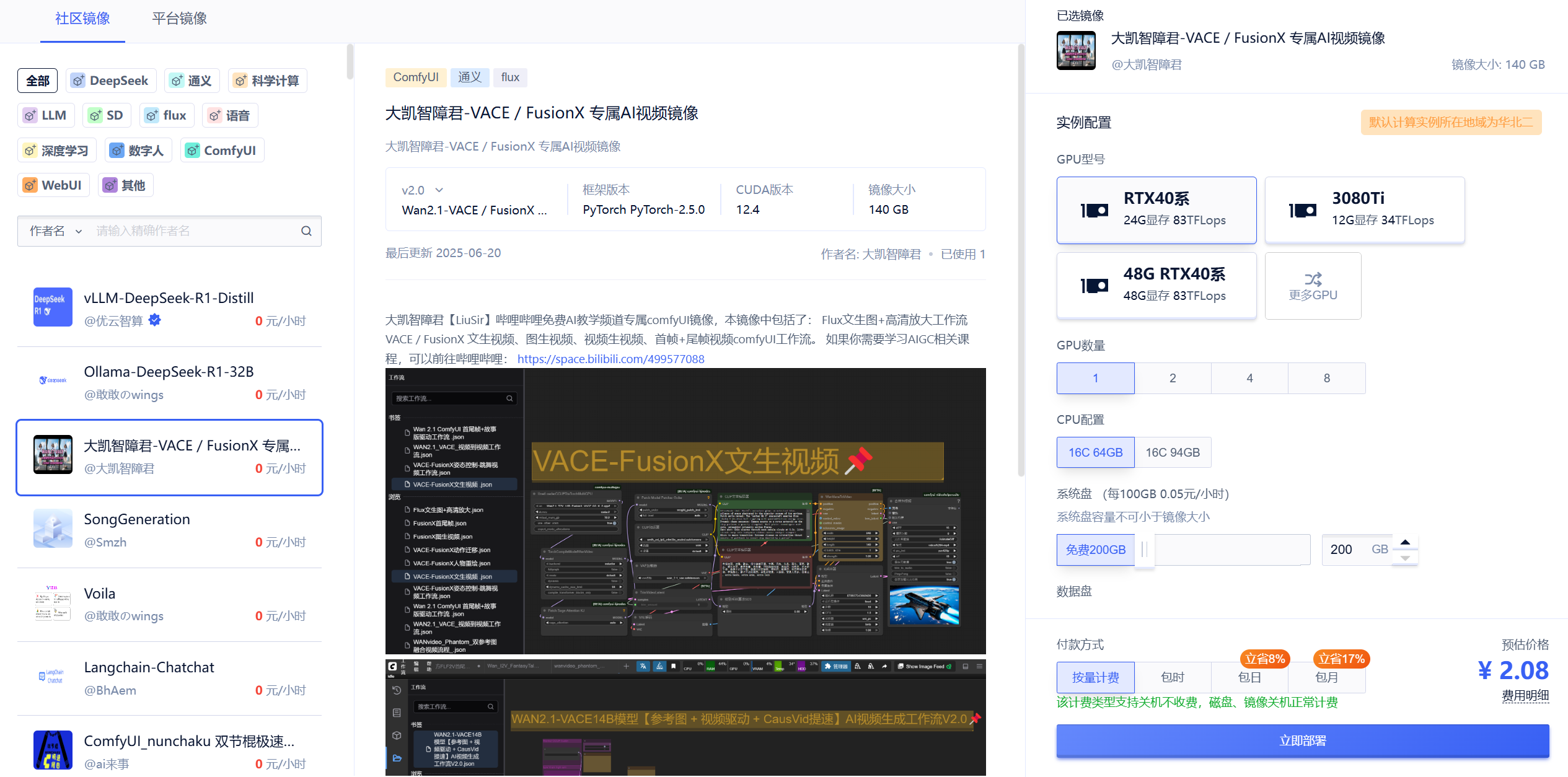Click the detail panel scrollbar
1568x777 pixels.
[1021, 260]
